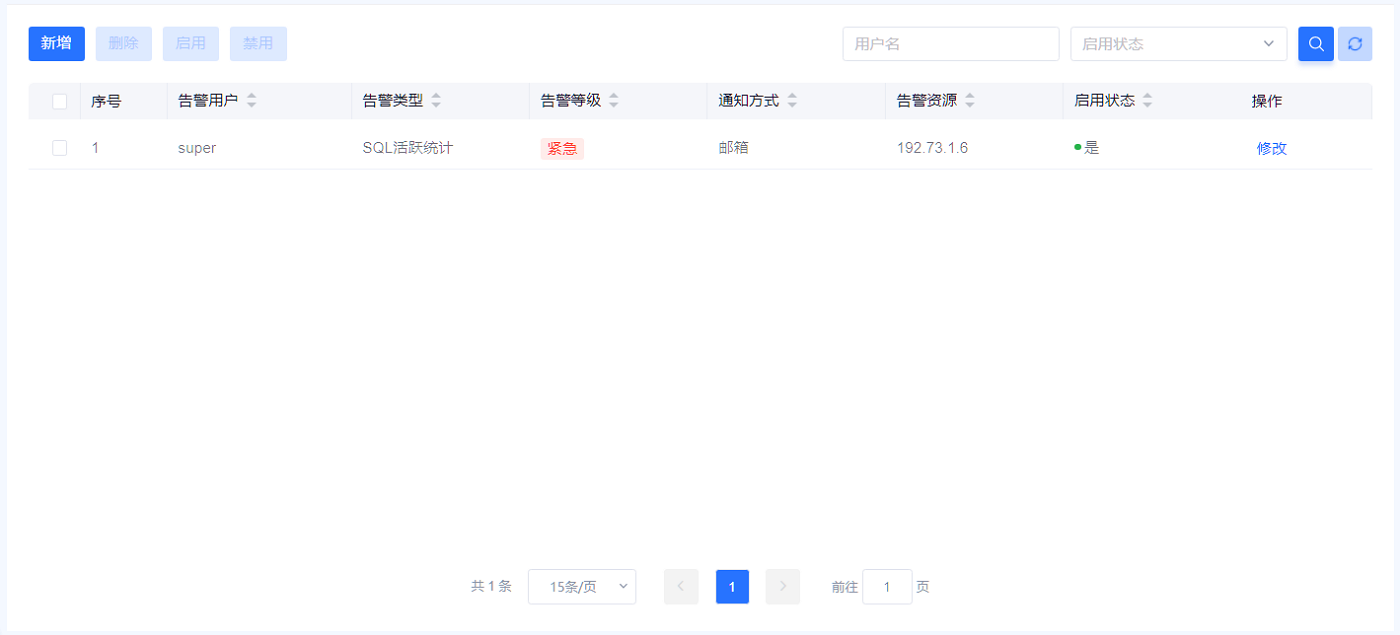The image size is (1400, 635).
Task: Sort by 告警等级 column sort arrows
Action: [614, 101]
